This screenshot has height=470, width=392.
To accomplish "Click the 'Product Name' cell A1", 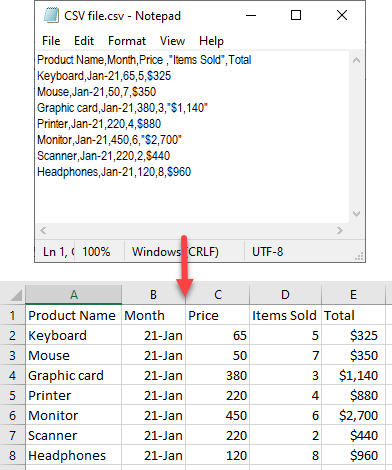I will [x=74, y=315].
